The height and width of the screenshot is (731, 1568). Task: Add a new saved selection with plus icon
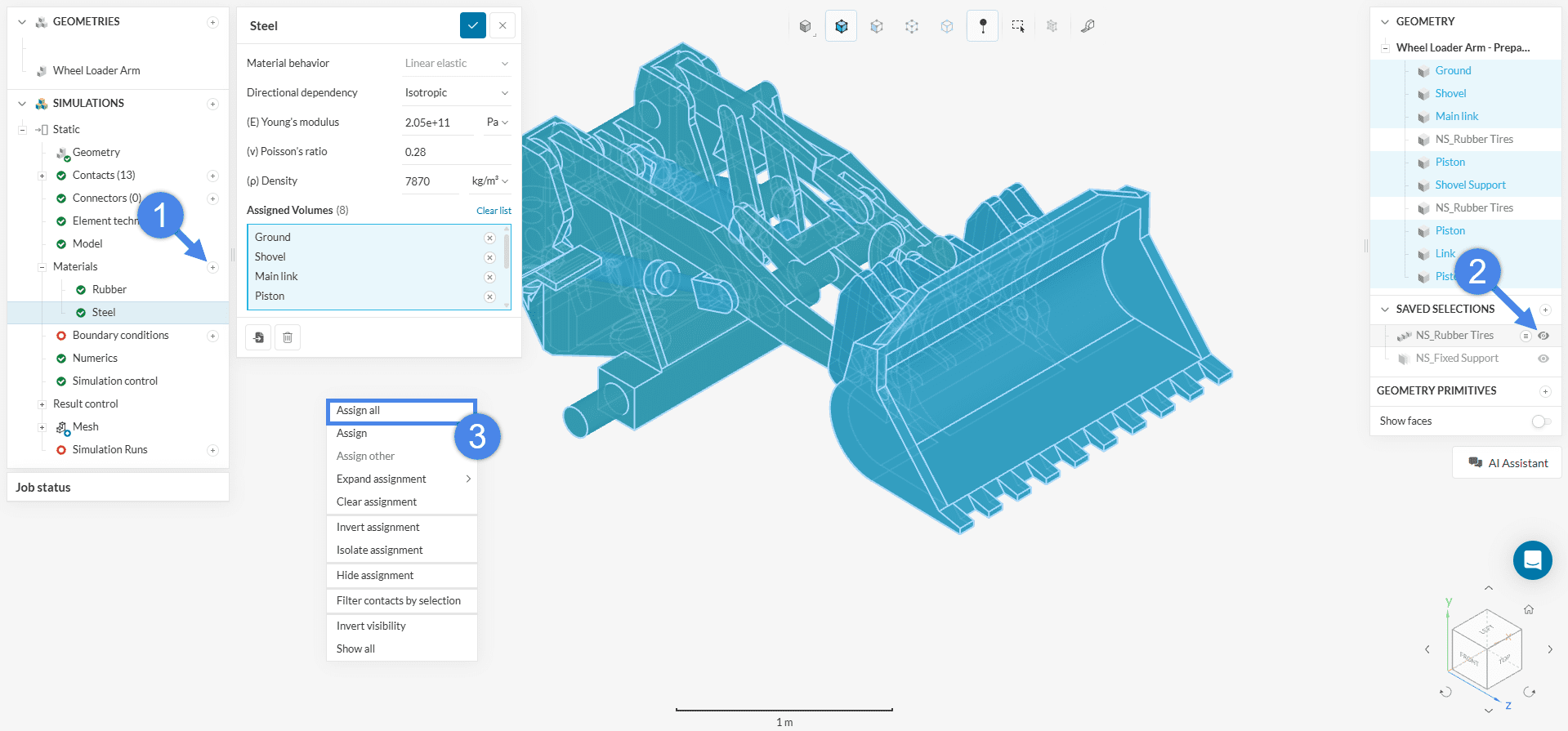(1544, 310)
